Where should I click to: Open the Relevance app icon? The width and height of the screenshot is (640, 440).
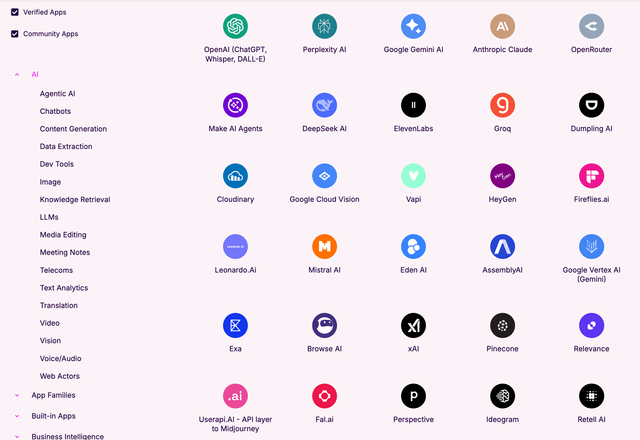[591, 325]
